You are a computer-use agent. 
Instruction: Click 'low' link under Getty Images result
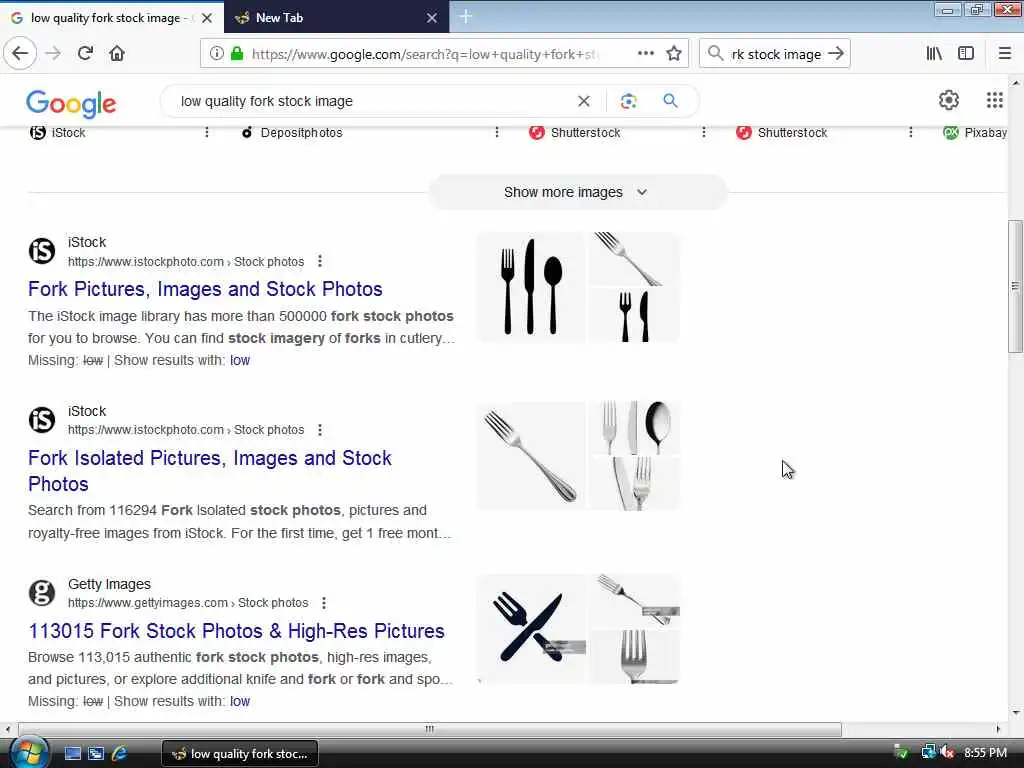(x=240, y=701)
